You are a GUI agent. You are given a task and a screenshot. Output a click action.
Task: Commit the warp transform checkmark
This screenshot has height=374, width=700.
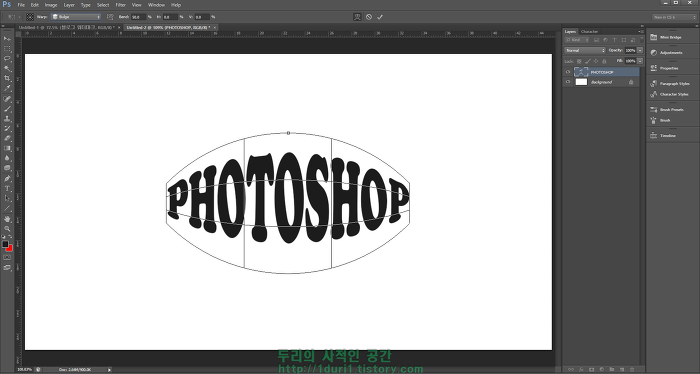(x=380, y=17)
